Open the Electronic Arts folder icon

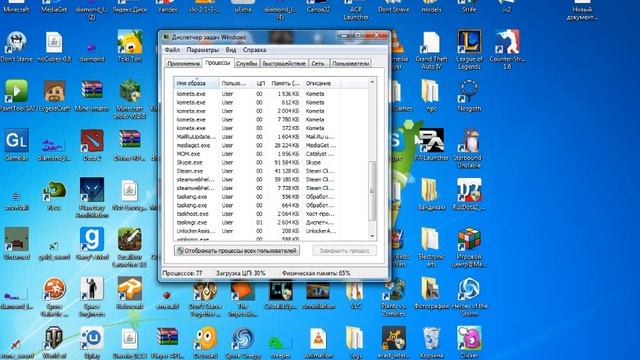431,247
